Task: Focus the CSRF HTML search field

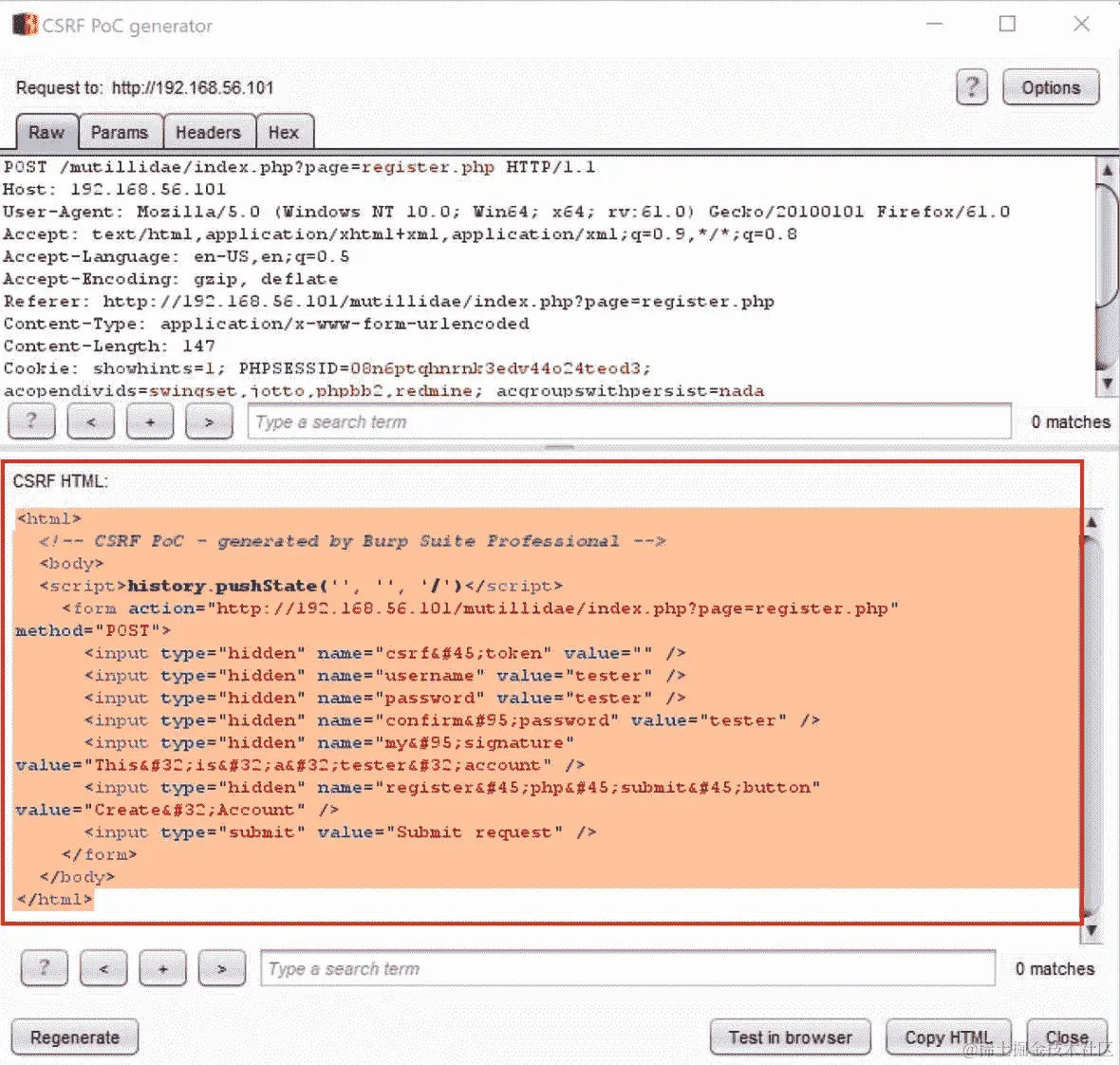Action: coord(627,968)
